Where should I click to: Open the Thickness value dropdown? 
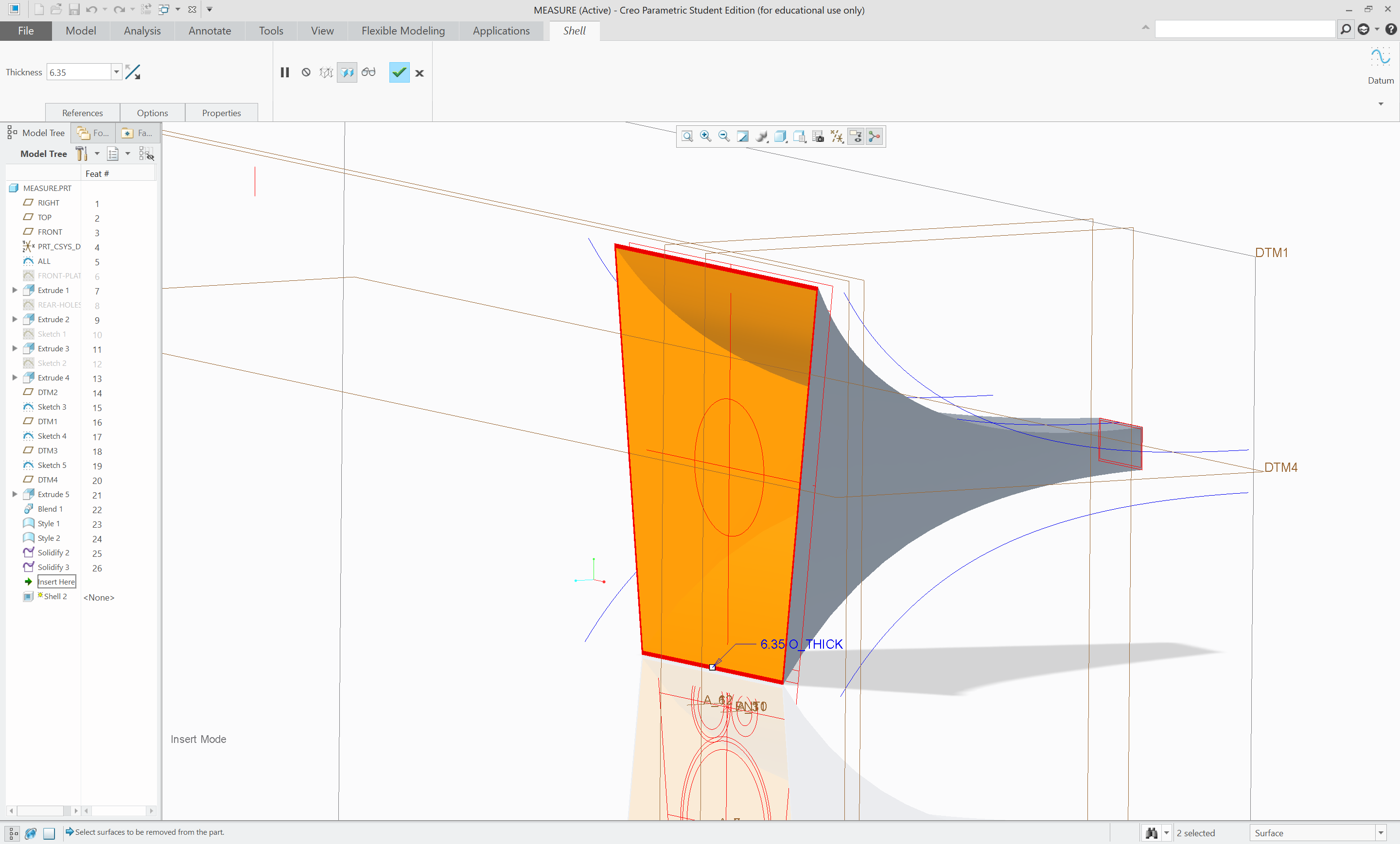(x=117, y=72)
